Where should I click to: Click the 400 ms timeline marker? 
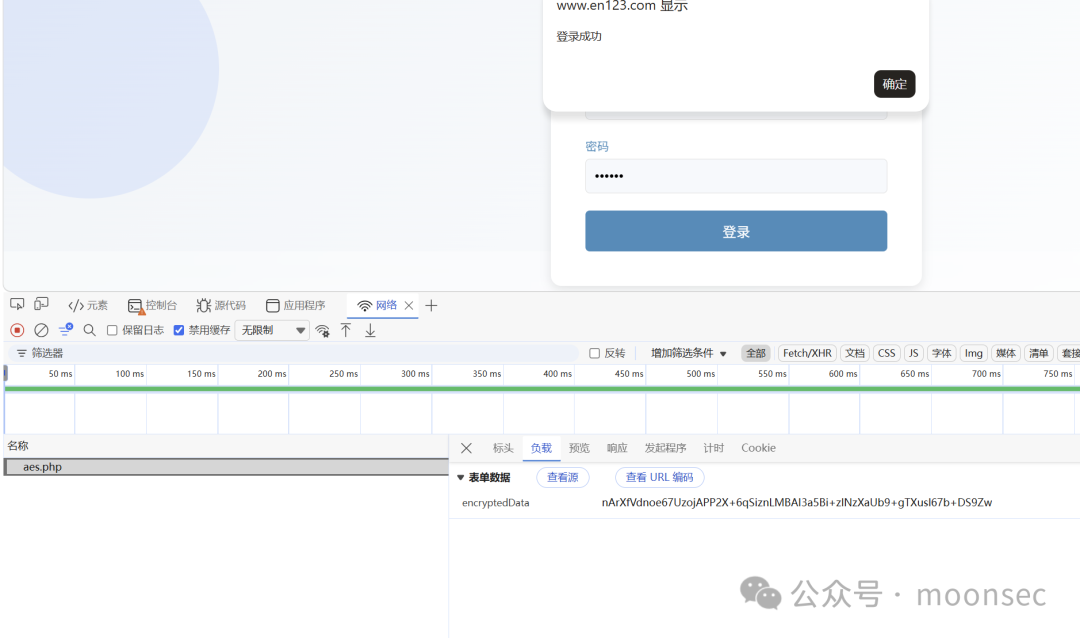point(557,373)
